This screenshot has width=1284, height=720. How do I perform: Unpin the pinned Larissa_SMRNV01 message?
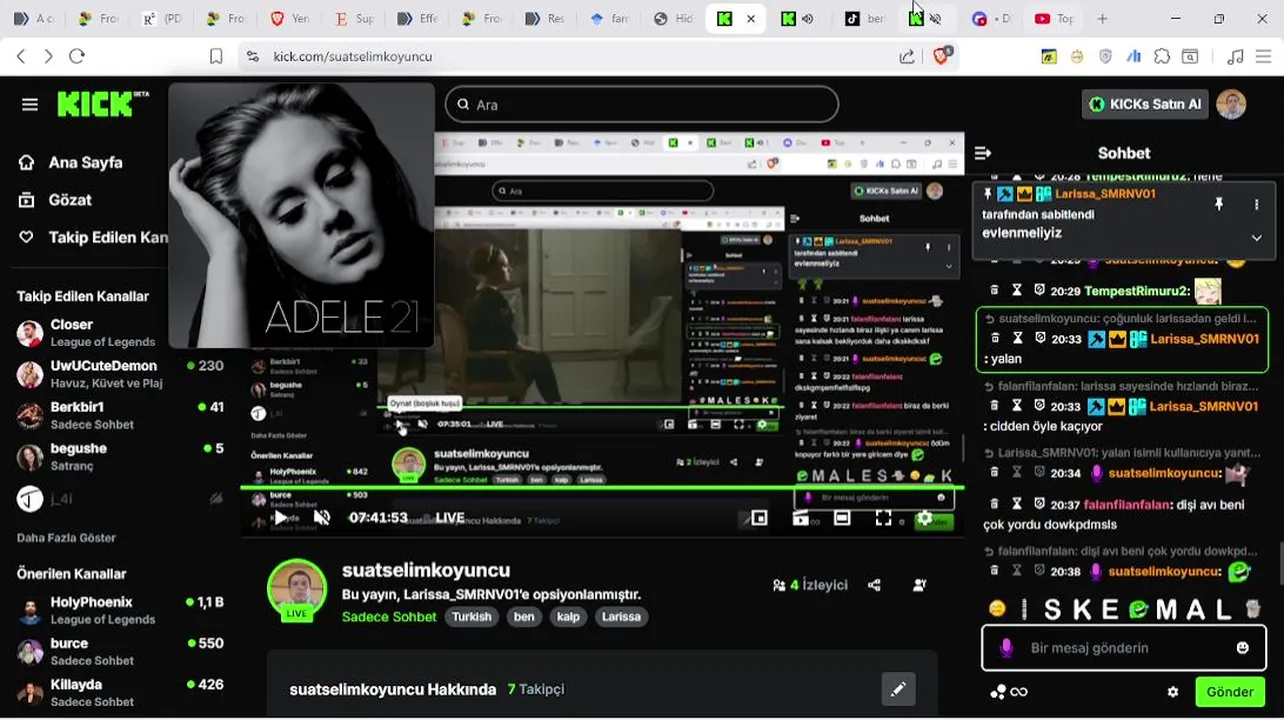1218,204
